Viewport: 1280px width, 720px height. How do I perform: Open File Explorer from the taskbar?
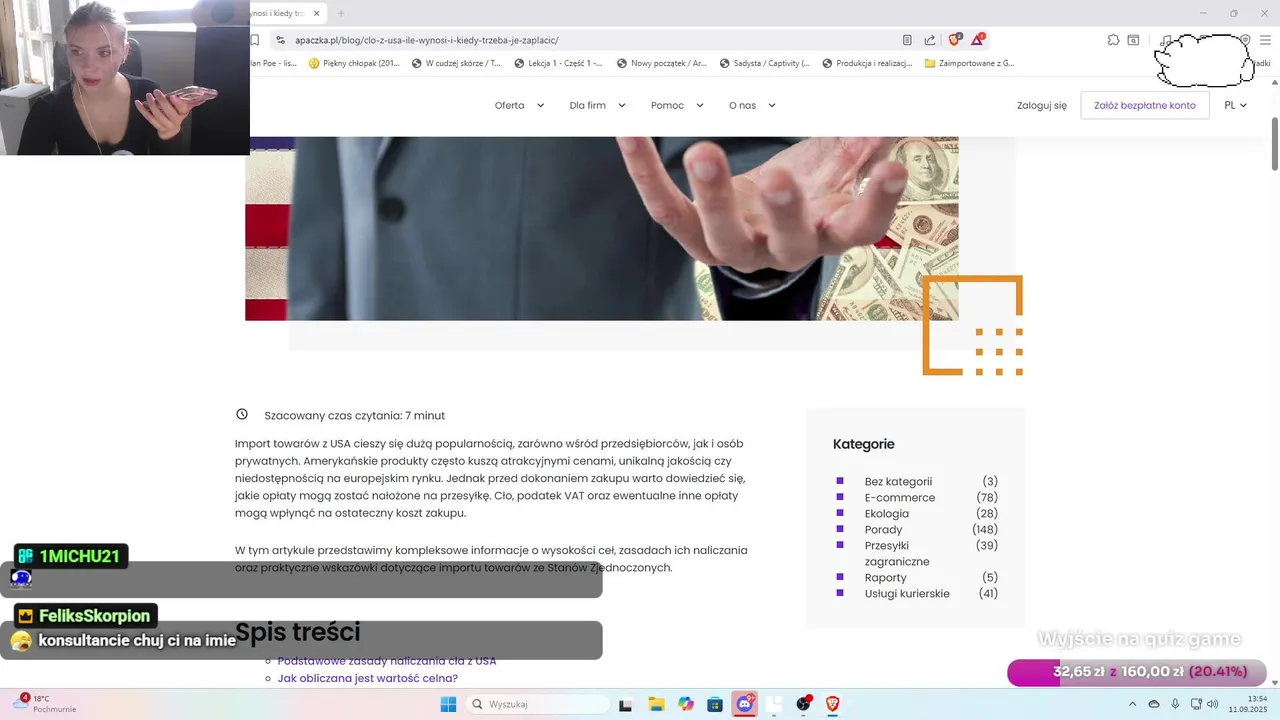(x=656, y=704)
